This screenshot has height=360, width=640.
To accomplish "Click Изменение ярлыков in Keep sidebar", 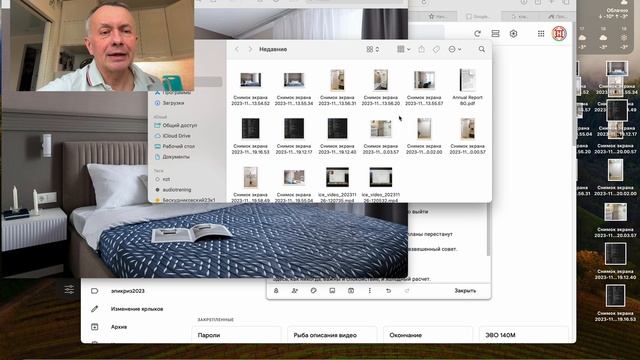I will pyautogui.click(x=137, y=309).
